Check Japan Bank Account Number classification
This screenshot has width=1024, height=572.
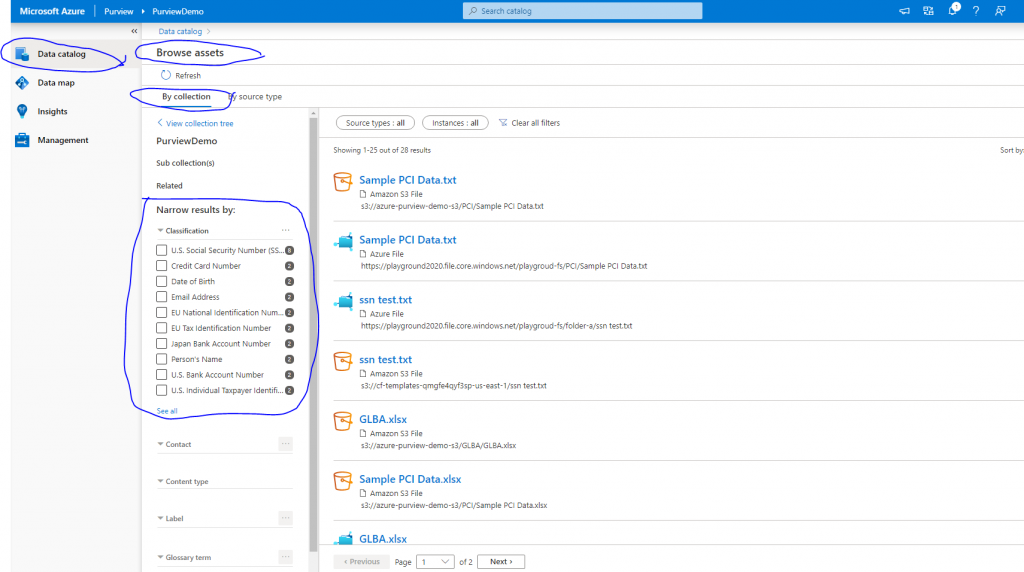161,343
